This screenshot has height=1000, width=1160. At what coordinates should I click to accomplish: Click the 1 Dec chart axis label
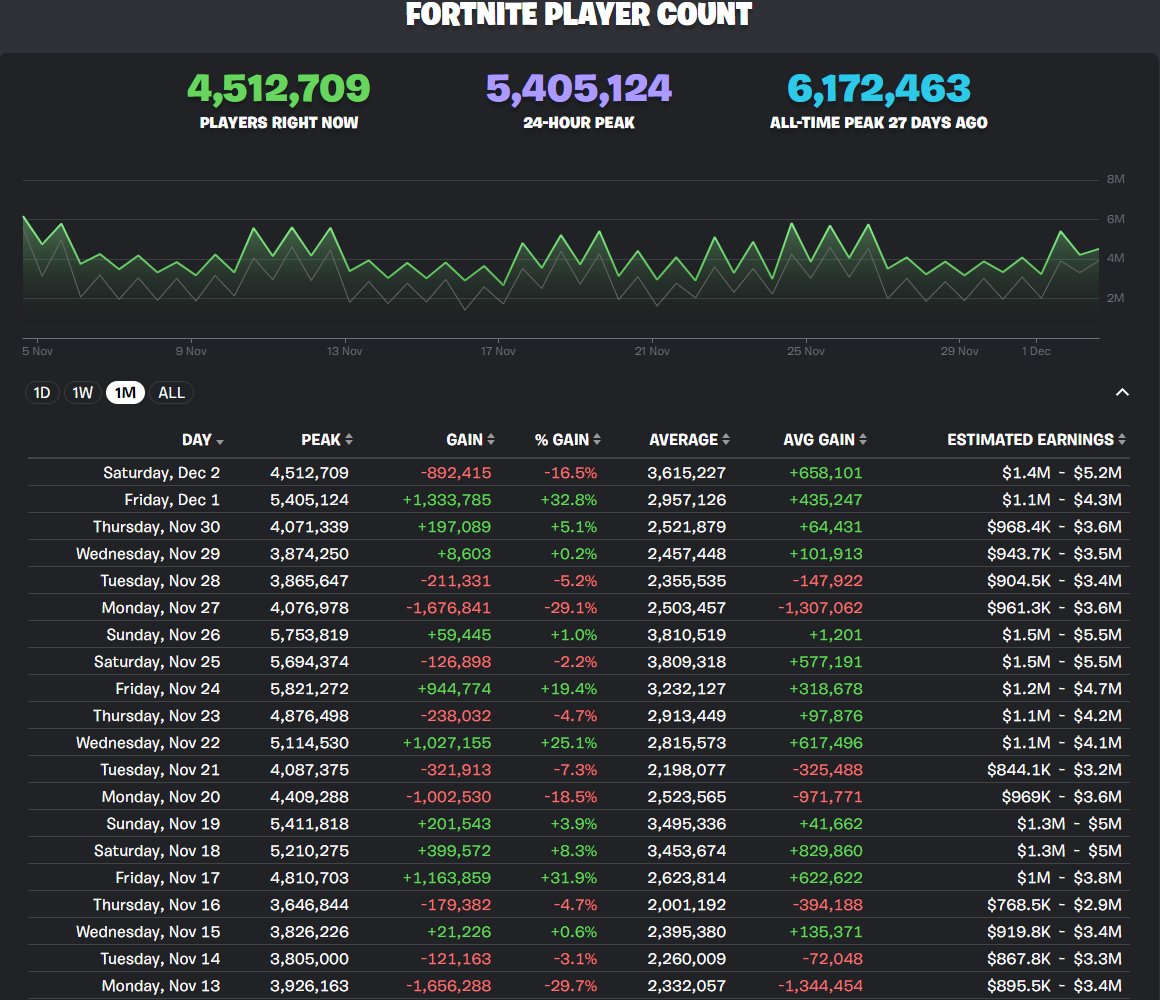(x=1036, y=351)
